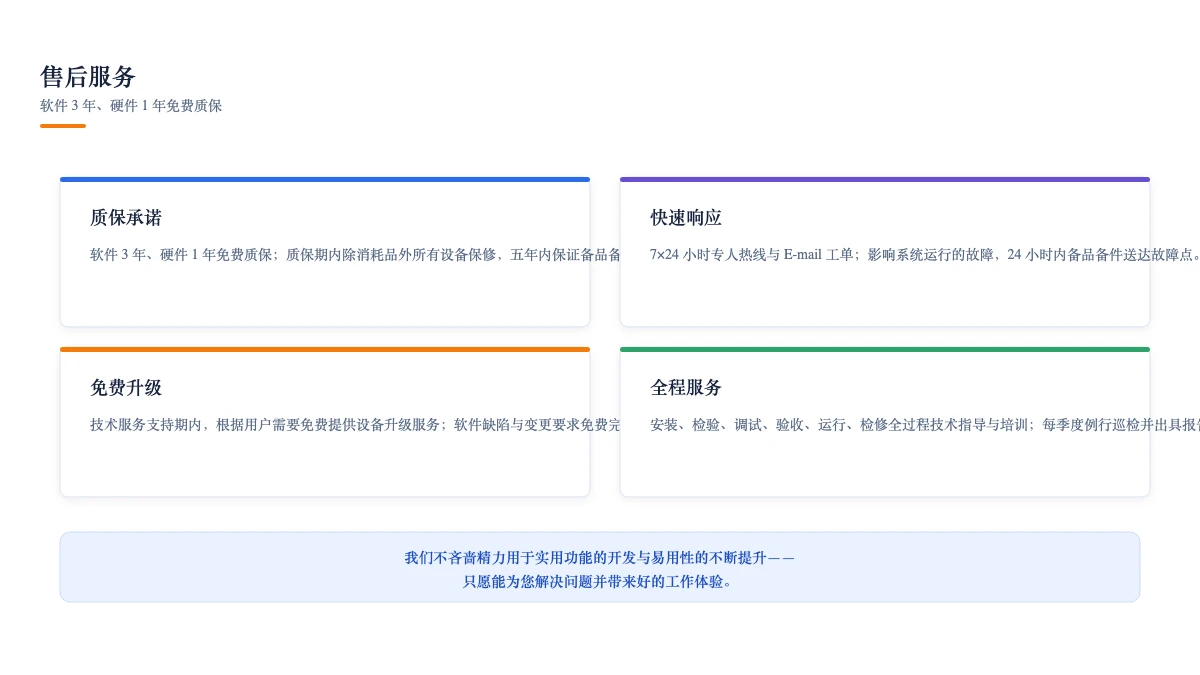Screen dimensions: 1200x675
Task: Click the line 只愿能为您解决问题并带来好的工作体验
Action: point(600,581)
